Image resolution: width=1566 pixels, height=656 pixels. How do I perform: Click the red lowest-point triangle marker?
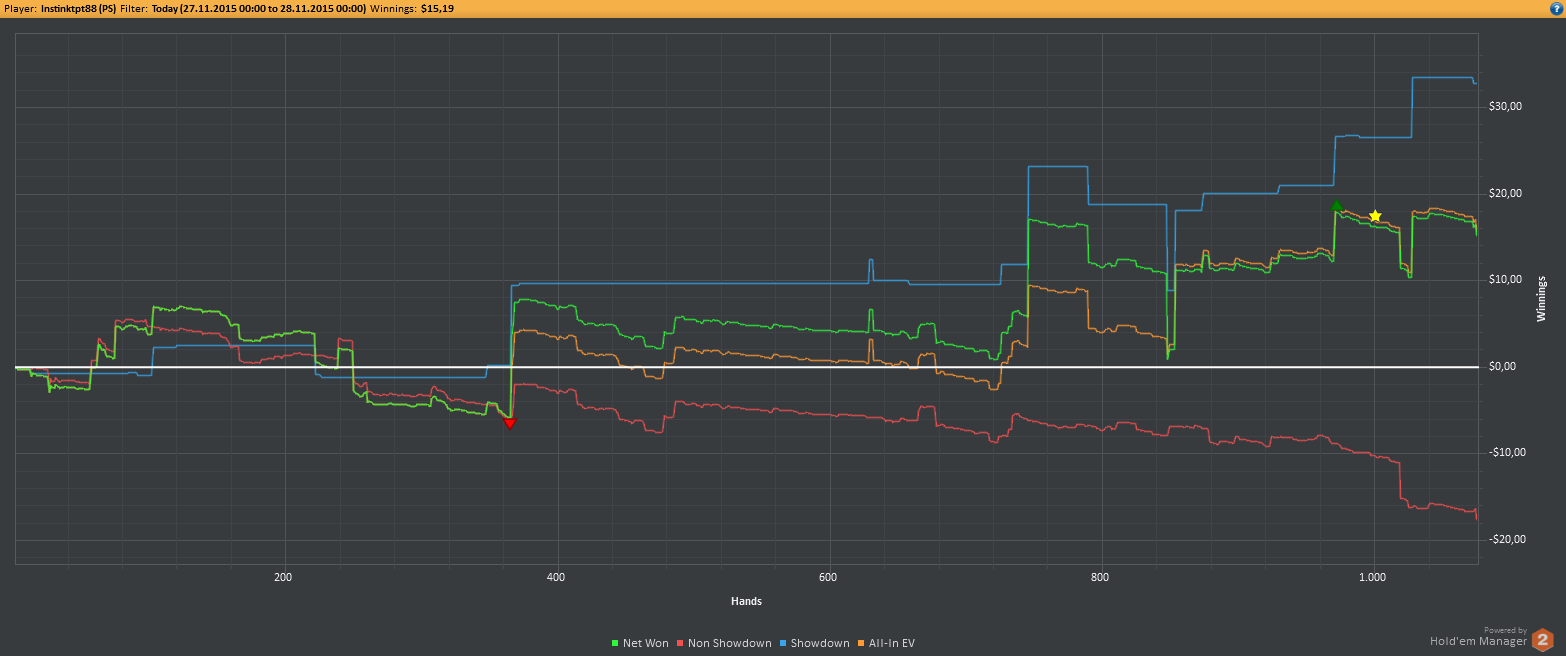(x=510, y=423)
